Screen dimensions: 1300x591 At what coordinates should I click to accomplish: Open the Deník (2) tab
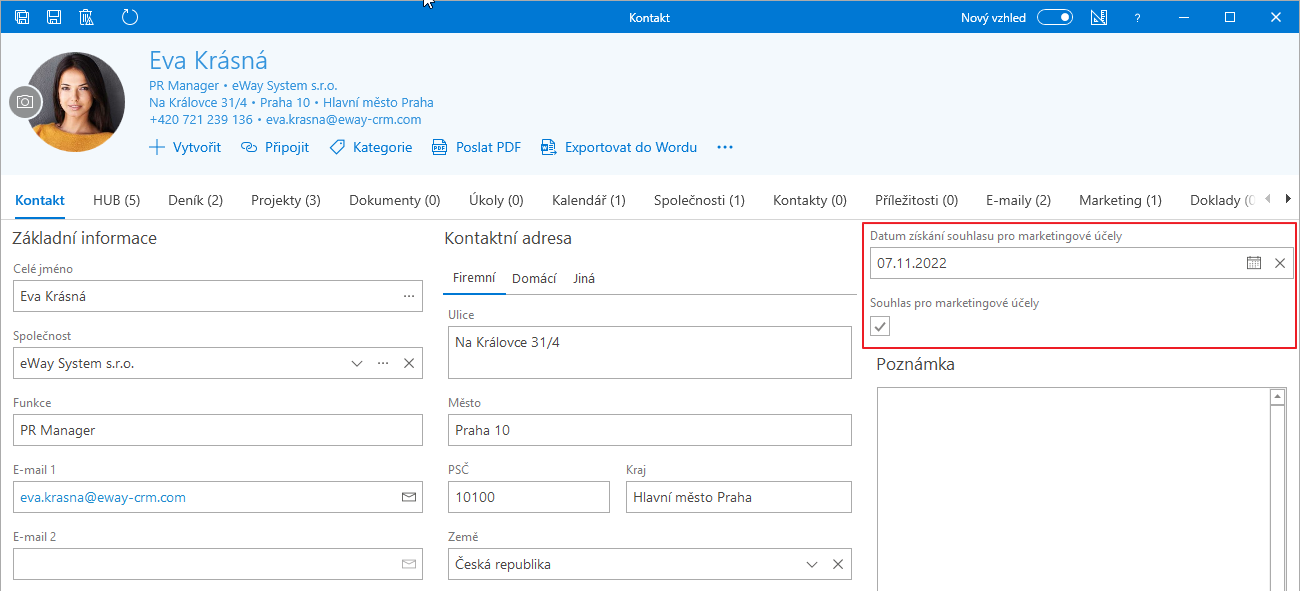pyautogui.click(x=195, y=200)
